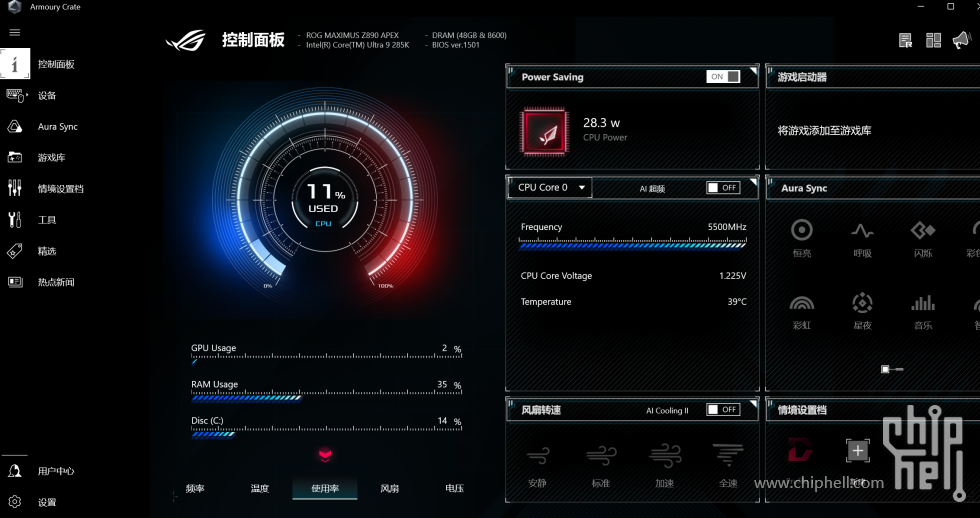Click the Aura Sync panel page indicator

892,369
